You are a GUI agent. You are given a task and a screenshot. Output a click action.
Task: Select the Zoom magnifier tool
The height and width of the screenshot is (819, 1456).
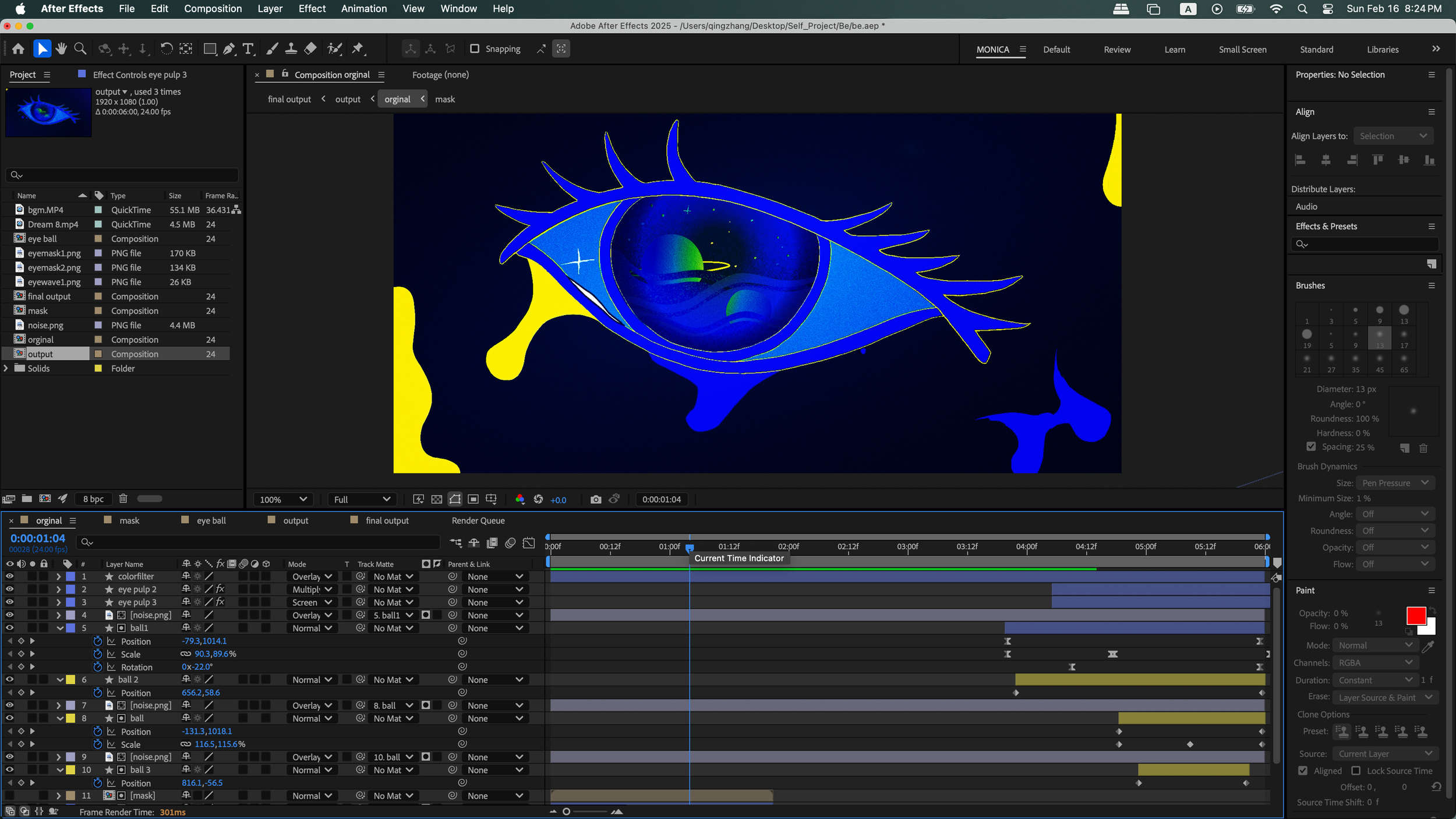(x=80, y=49)
